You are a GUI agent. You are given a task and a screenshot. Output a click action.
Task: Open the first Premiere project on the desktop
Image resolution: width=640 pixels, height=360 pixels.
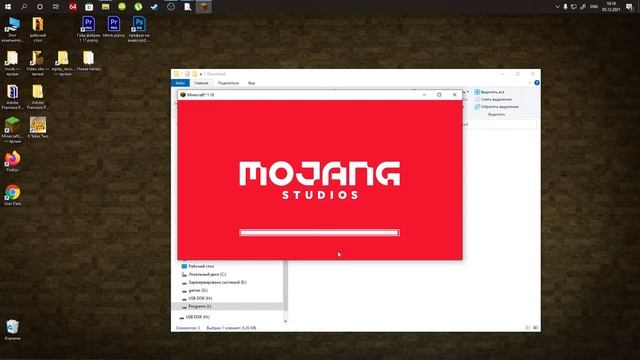(88, 29)
